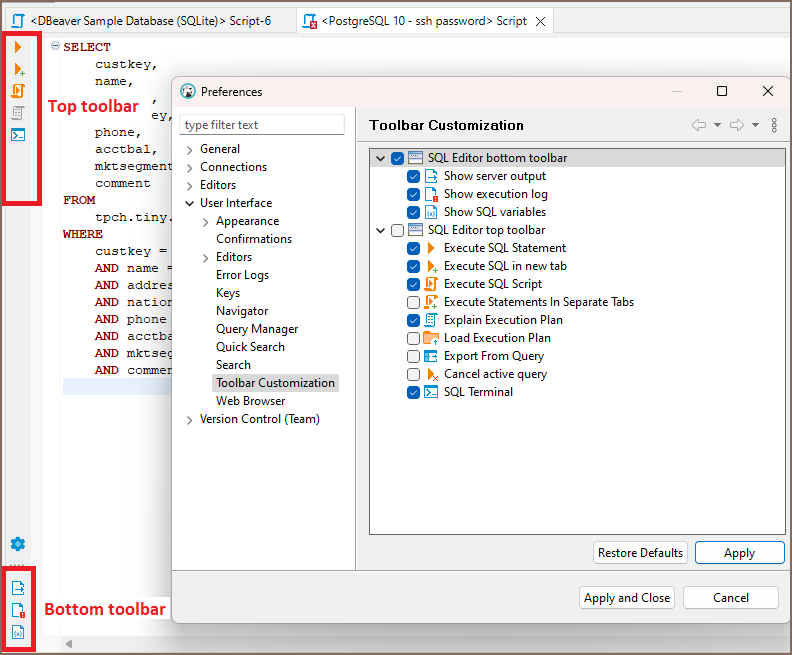The width and height of the screenshot is (792, 655).
Task: Click into the type filter text field
Action: [262, 125]
